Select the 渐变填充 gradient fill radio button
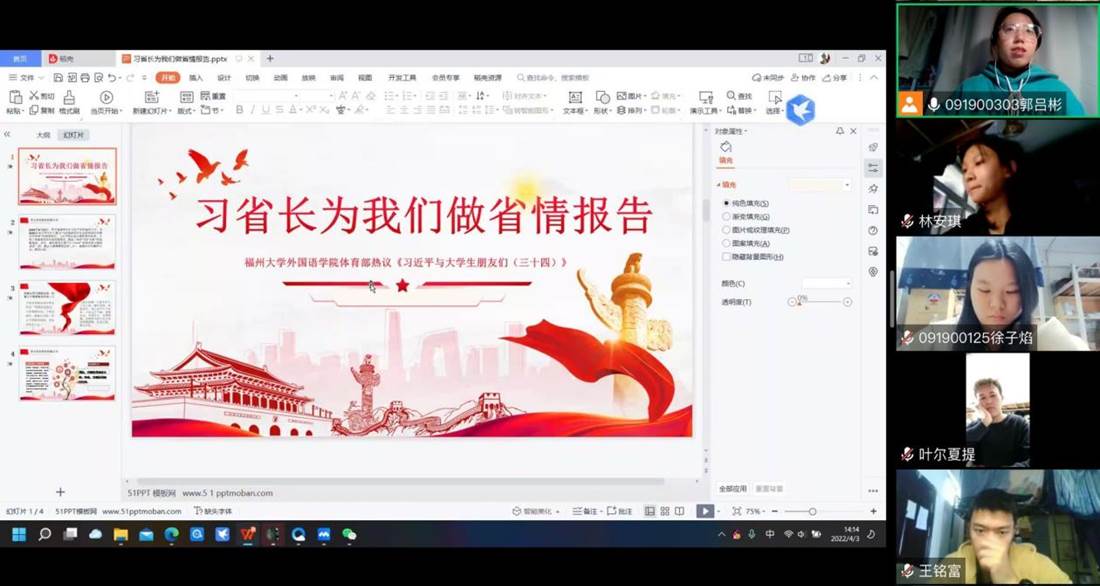 tap(726, 217)
